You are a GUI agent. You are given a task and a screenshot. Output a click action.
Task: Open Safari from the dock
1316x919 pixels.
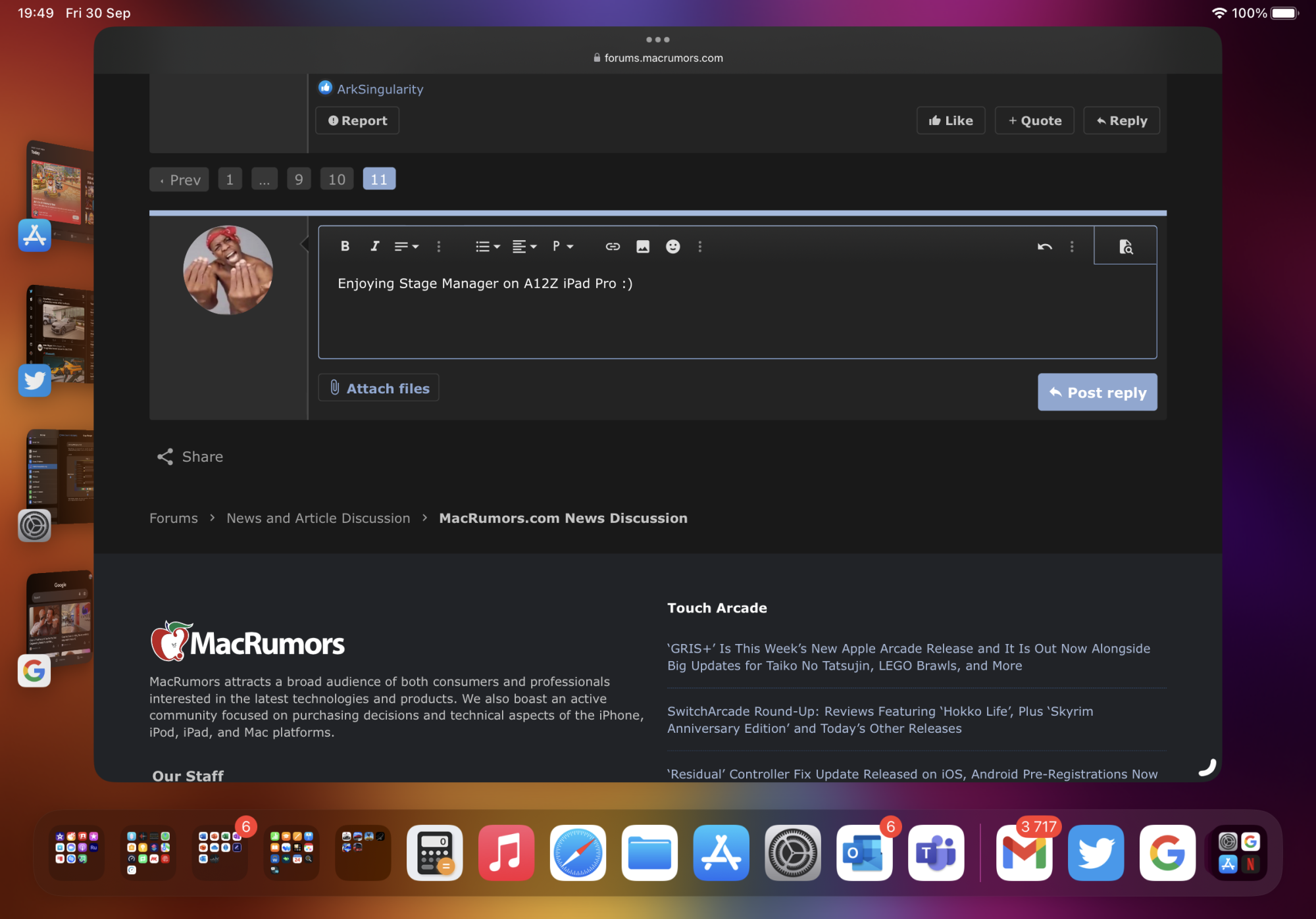tap(578, 853)
